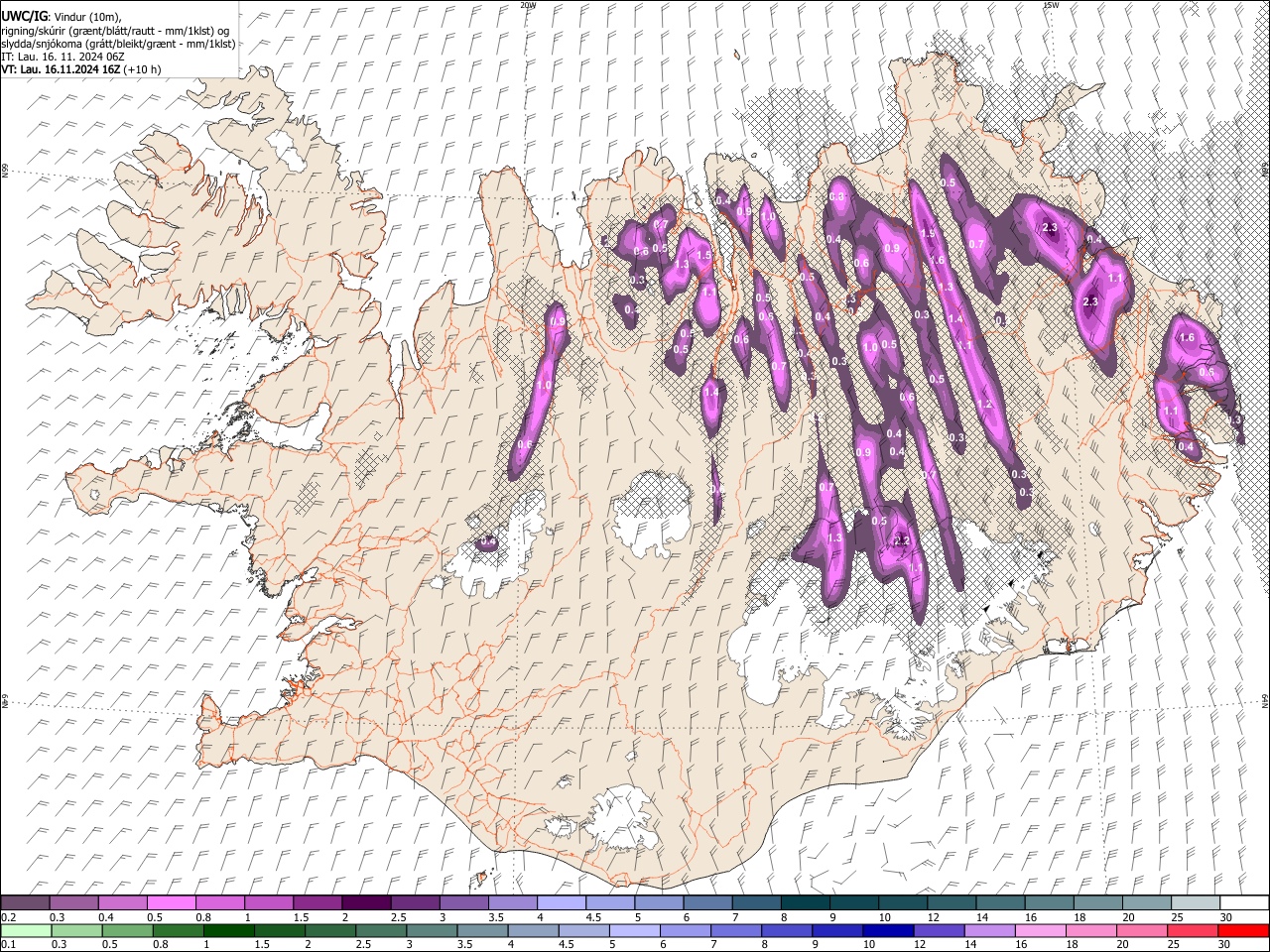Pick the light pink 16 swatch, bottom legend row

[x=1040, y=930]
